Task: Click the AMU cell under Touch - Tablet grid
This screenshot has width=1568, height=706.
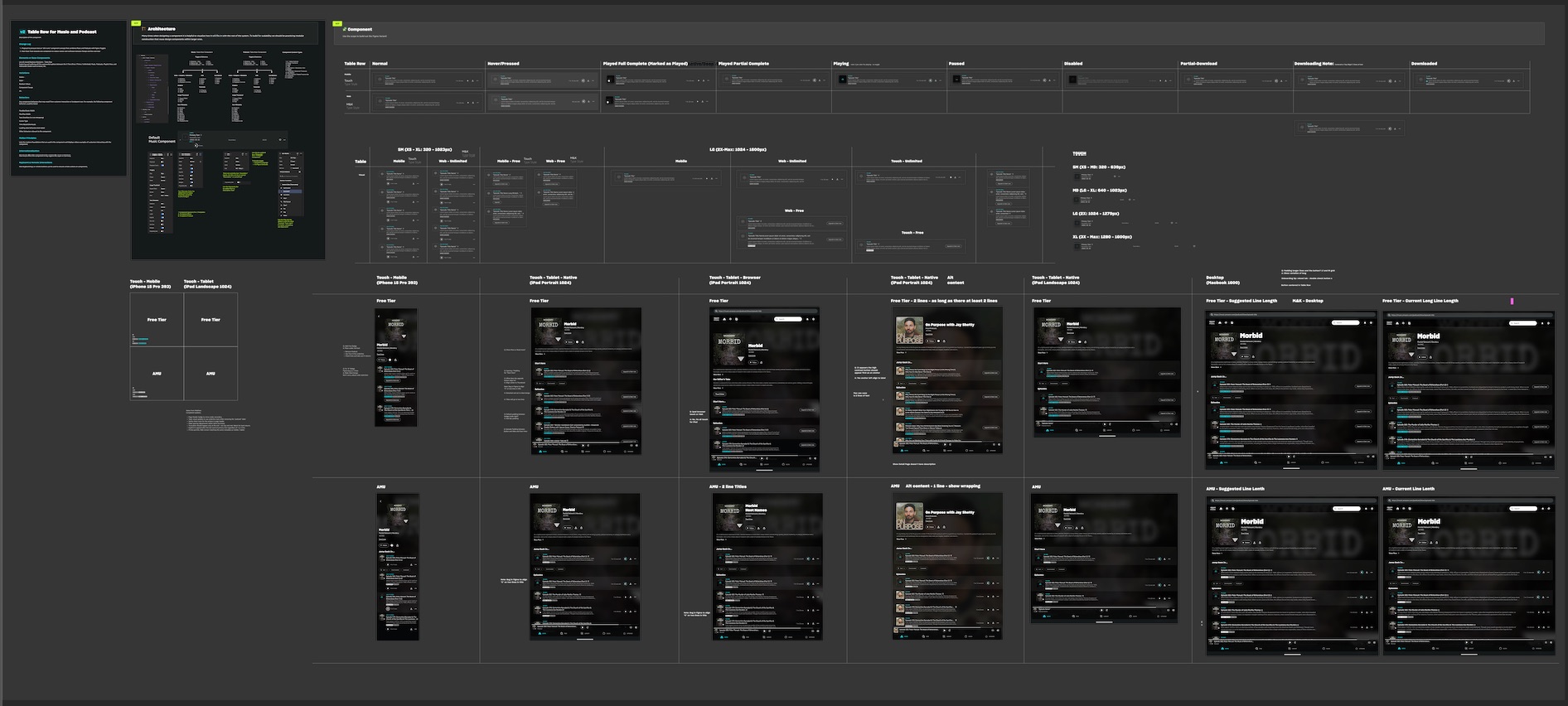Action: coord(211,374)
